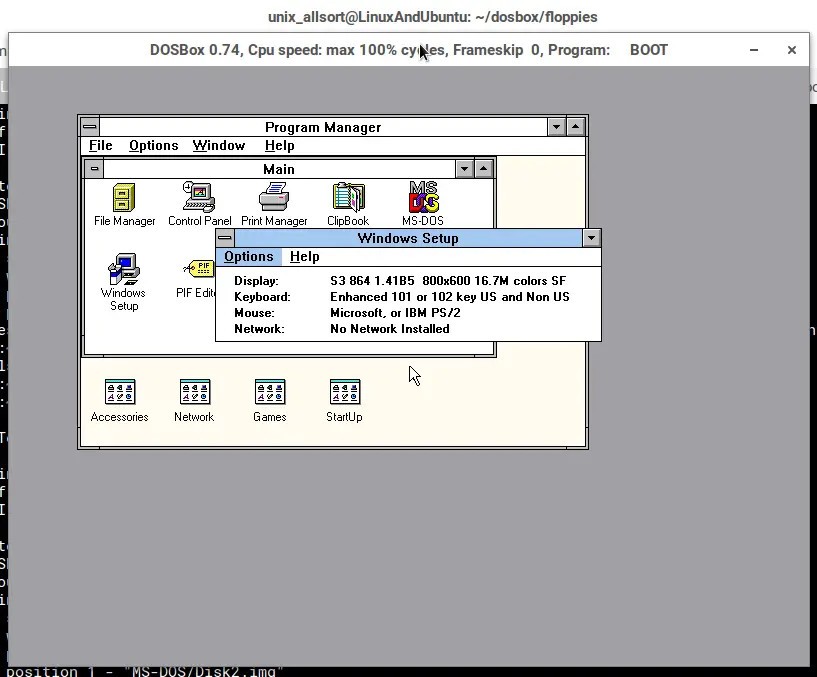The height and width of the screenshot is (677, 817).
Task: Open Program Manager control-menu box
Action: pyautogui.click(x=90, y=127)
